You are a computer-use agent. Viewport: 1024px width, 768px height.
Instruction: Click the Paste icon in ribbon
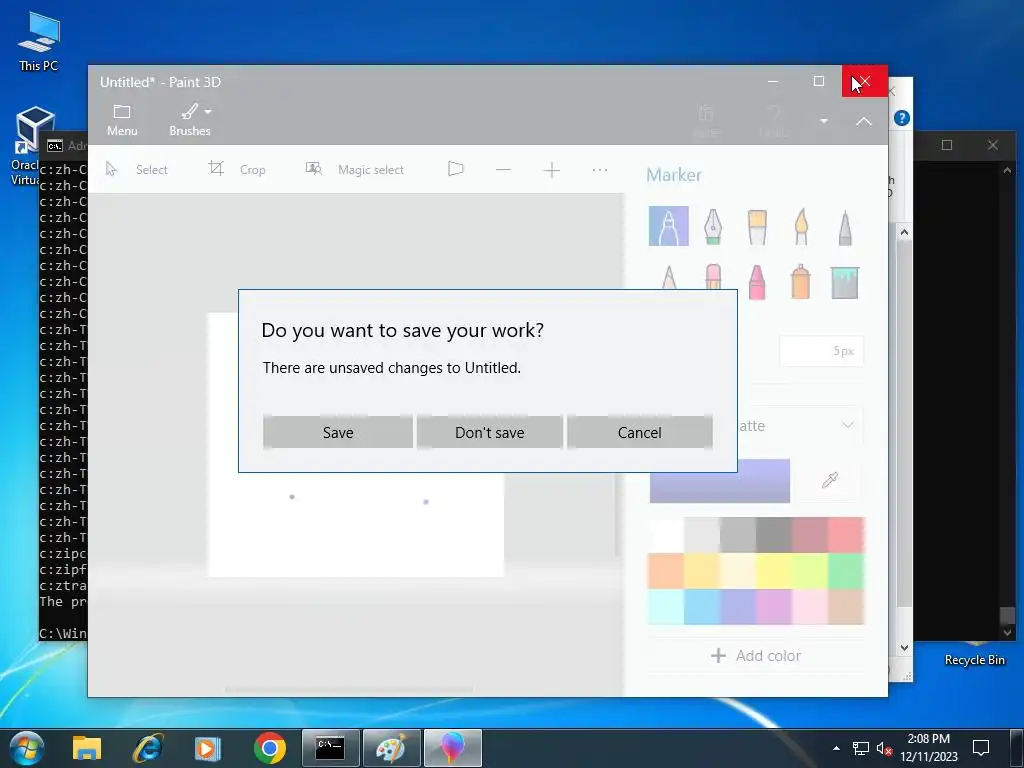[706, 120]
